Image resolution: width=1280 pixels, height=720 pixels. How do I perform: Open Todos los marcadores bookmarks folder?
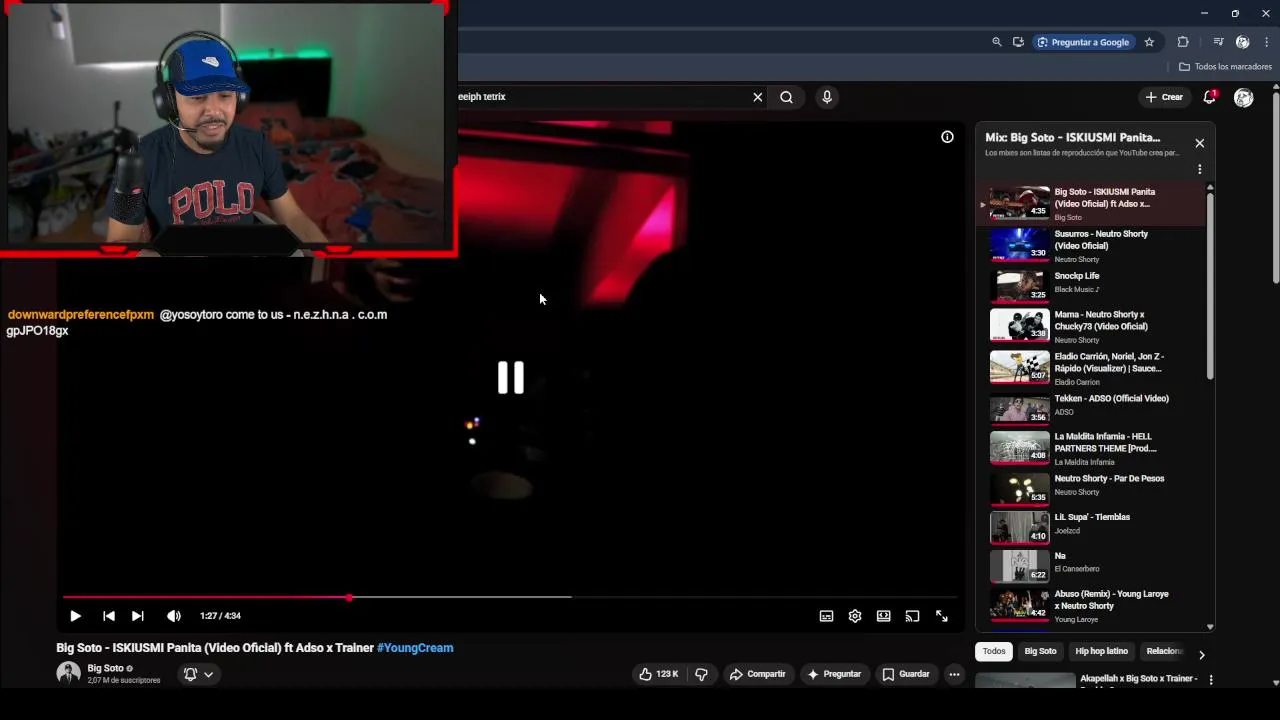click(x=1225, y=67)
